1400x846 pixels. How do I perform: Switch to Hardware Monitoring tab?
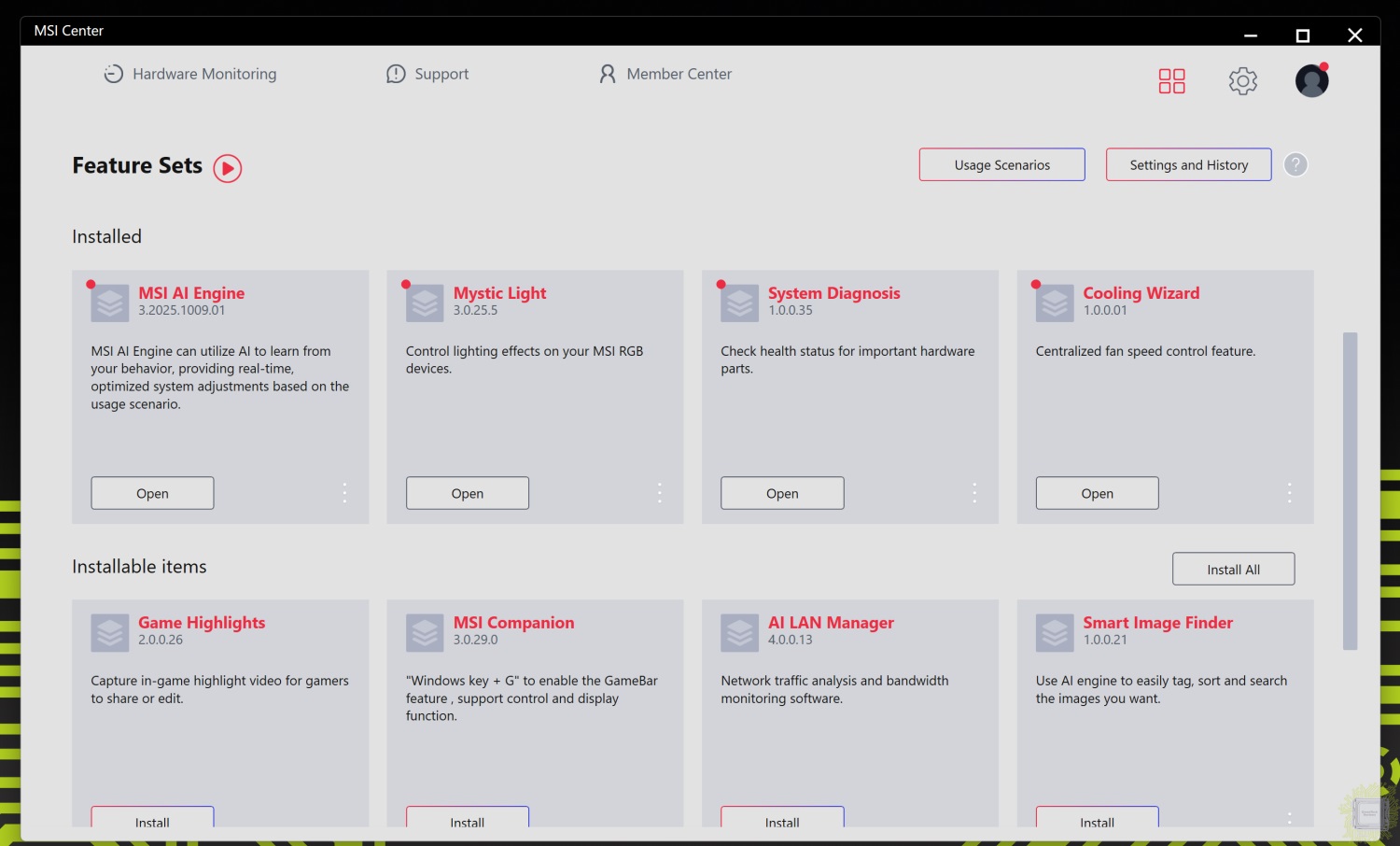190,74
